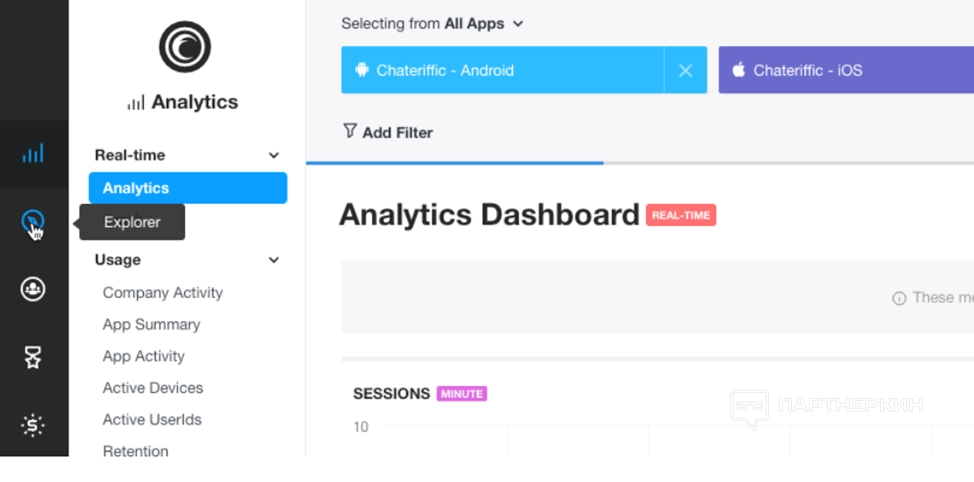Click the Explorer compass icon
Image resolution: width=974 pixels, height=482 pixels.
point(33,222)
